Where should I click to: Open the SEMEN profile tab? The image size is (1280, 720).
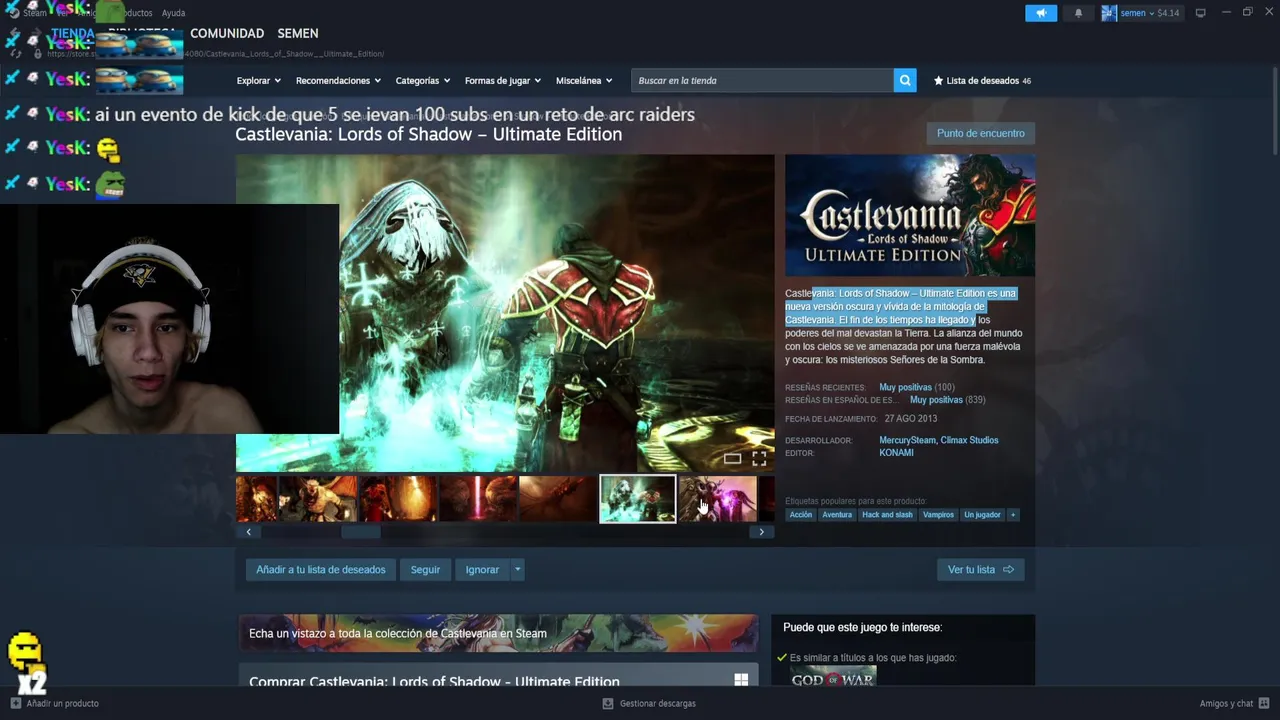pyautogui.click(x=298, y=33)
